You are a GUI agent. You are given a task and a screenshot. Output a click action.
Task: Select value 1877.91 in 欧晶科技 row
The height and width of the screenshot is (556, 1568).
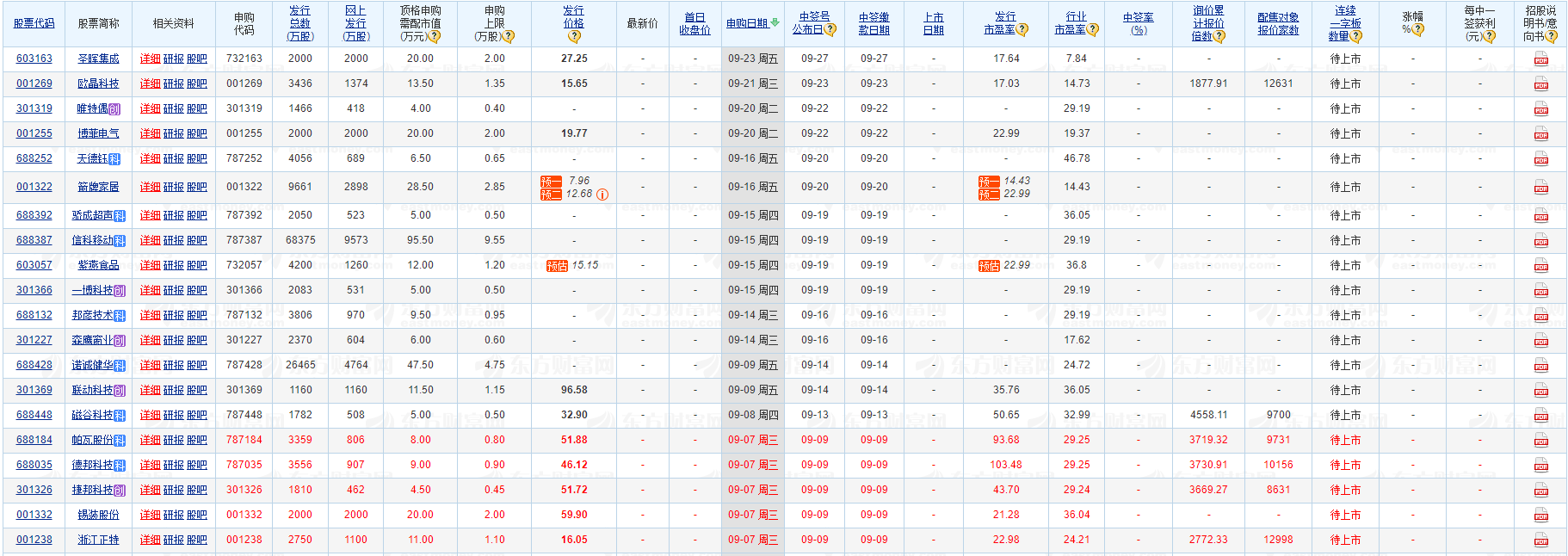(x=1208, y=83)
